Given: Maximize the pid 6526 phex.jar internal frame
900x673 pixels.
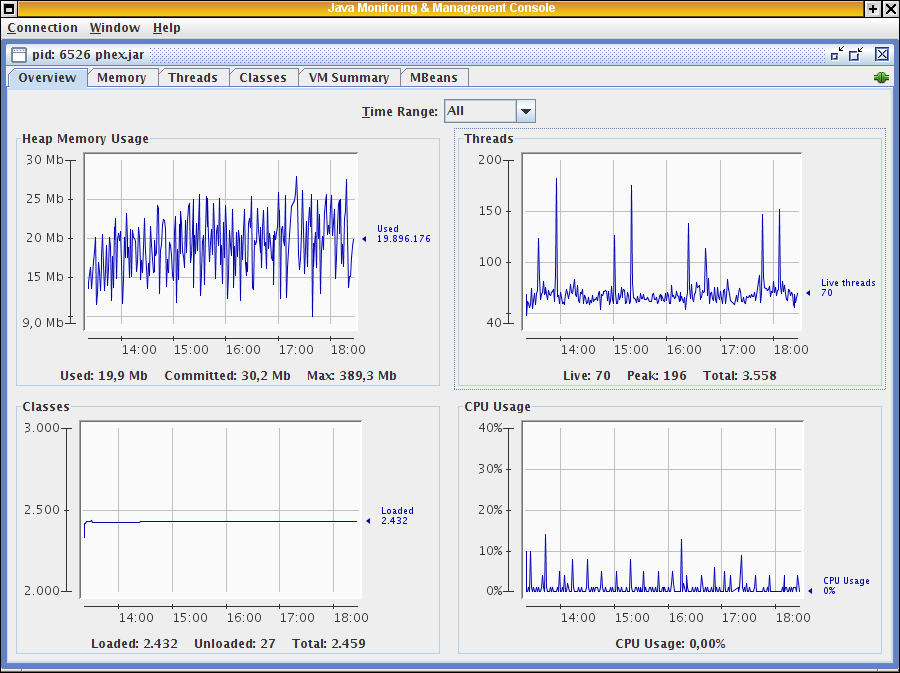Looking at the screenshot, I should click(x=856, y=54).
